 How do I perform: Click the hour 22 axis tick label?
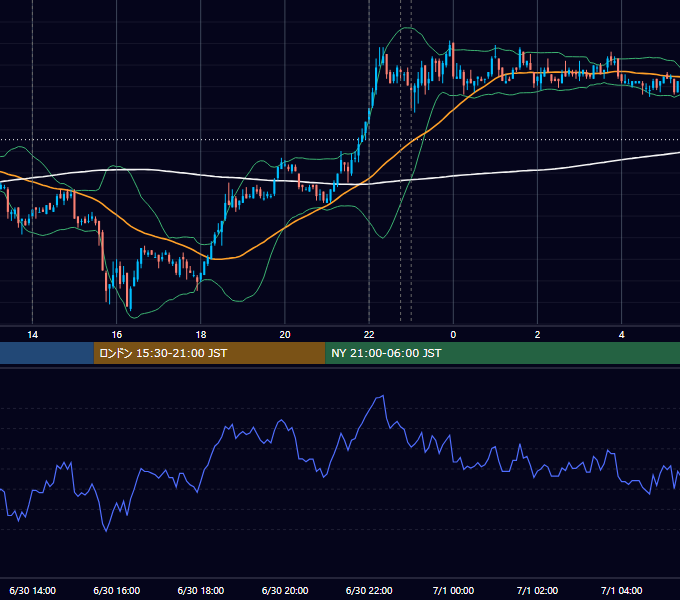[x=369, y=335]
